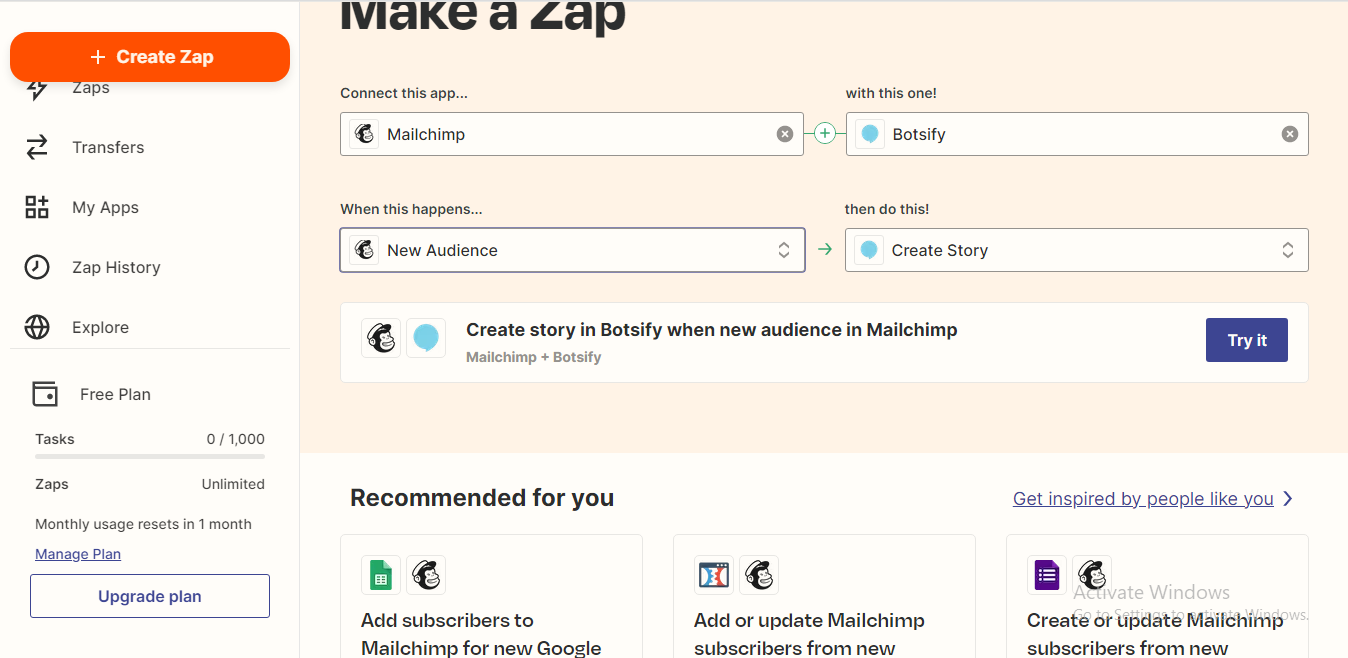Viewport: 1348px width, 658px height.
Task: Click the chevron next to Get inspired
Action: tap(1288, 498)
